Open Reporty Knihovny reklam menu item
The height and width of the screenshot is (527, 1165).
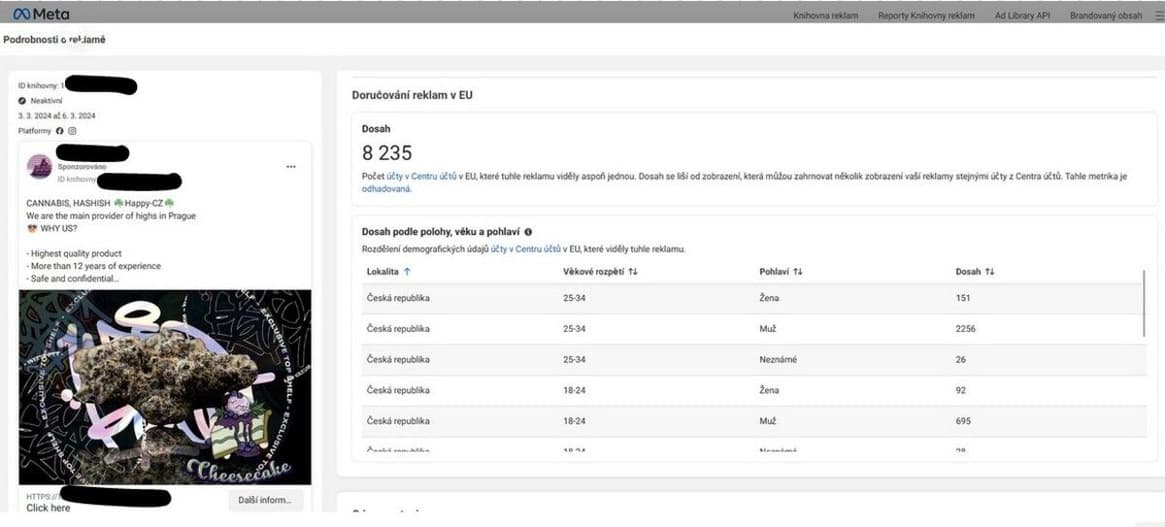(926, 16)
